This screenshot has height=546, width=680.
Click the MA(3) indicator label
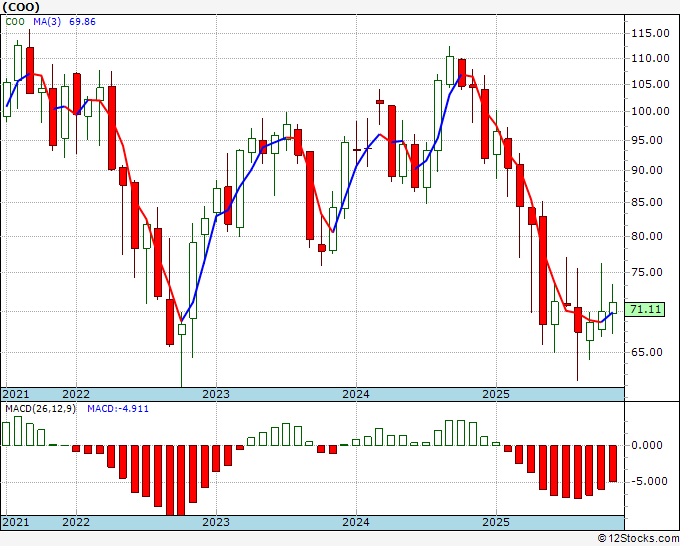(x=47, y=22)
